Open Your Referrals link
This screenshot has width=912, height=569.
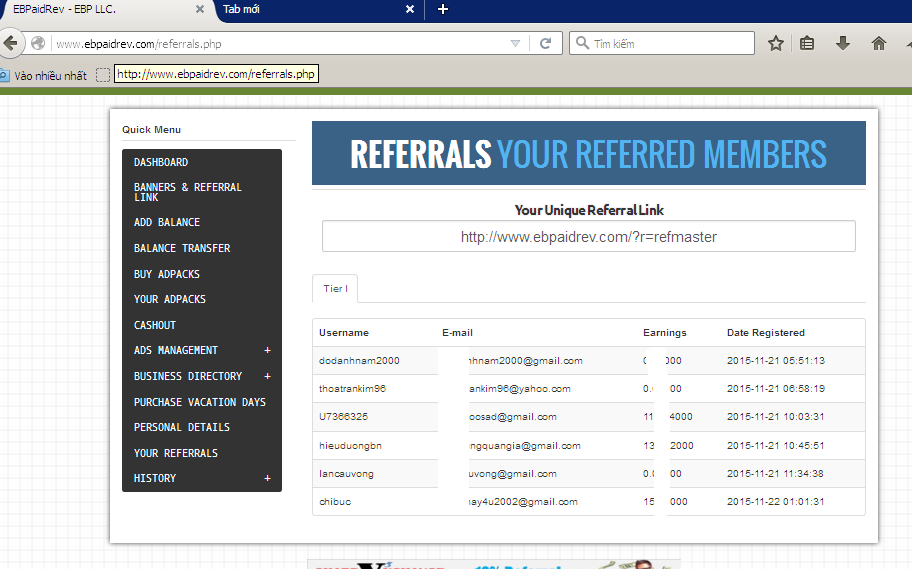tap(176, 453)
